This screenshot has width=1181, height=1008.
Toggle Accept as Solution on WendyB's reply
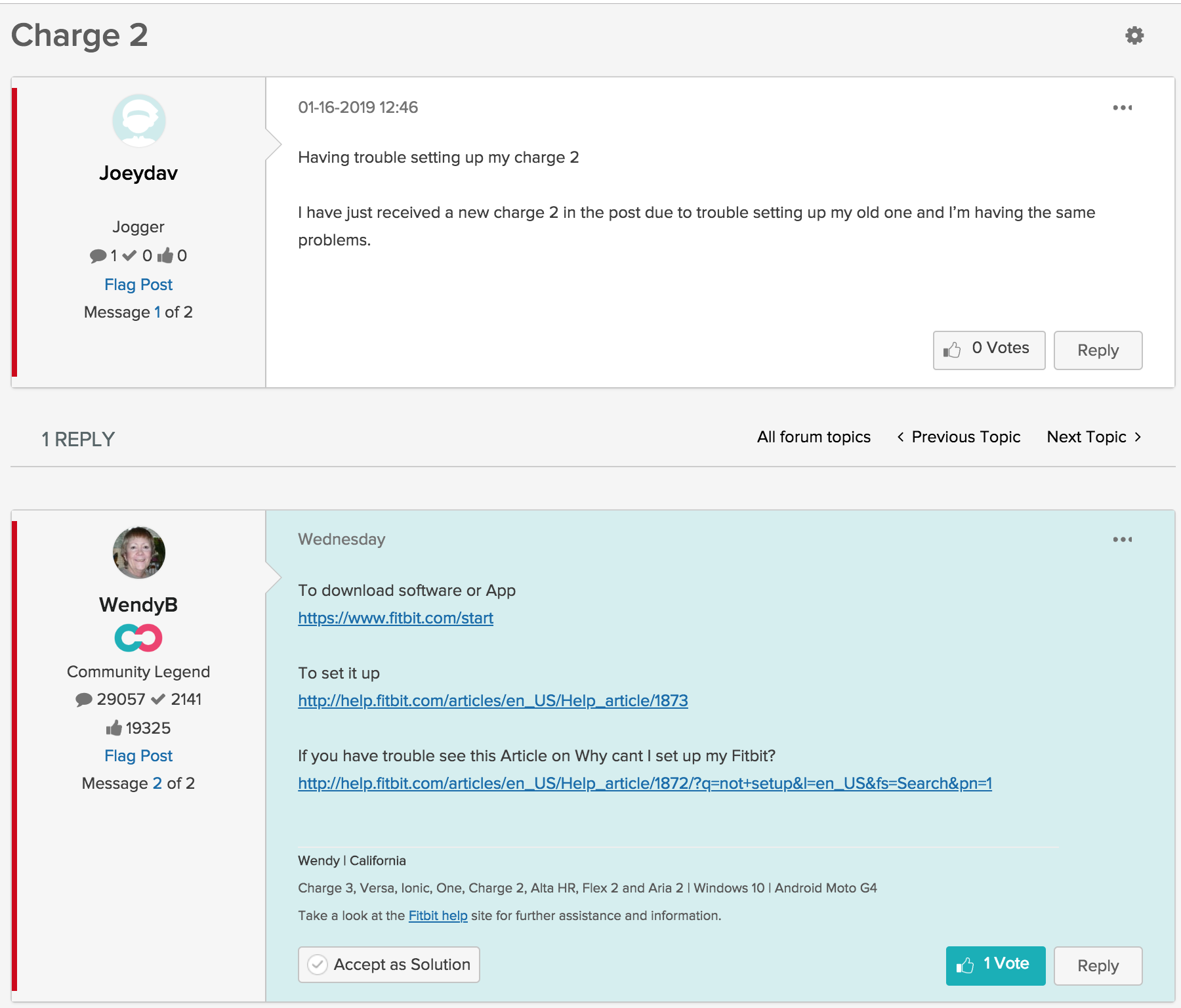(x=388, y=964)
